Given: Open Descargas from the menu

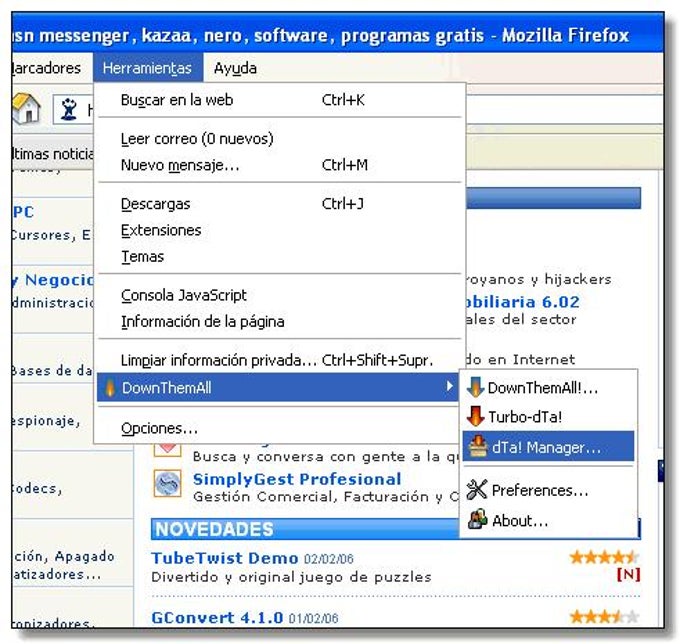Looking at the screenshot, I should pos(280,204).
